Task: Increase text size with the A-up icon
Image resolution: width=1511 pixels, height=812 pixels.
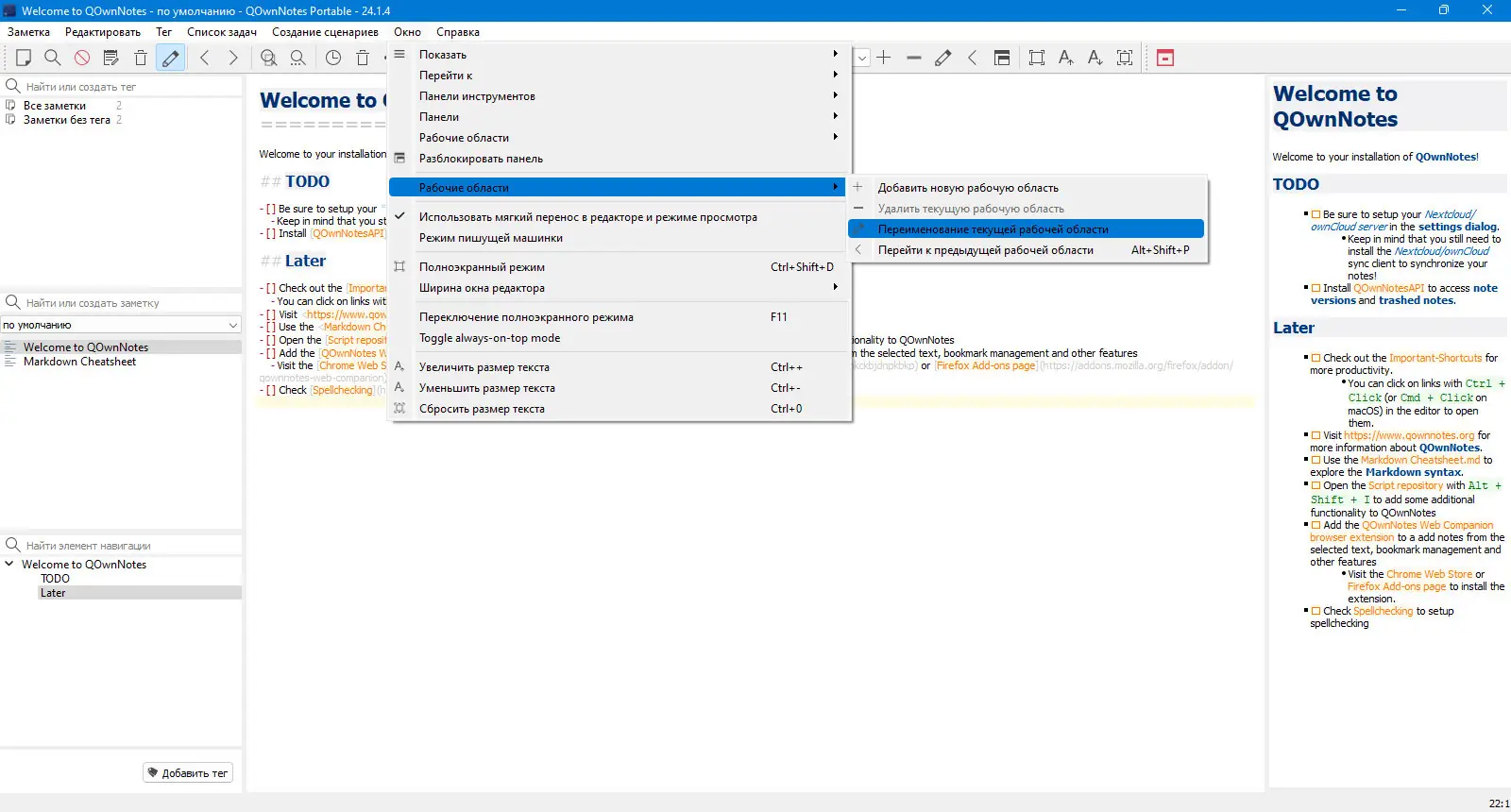Action: click(x=1066, y=58)
